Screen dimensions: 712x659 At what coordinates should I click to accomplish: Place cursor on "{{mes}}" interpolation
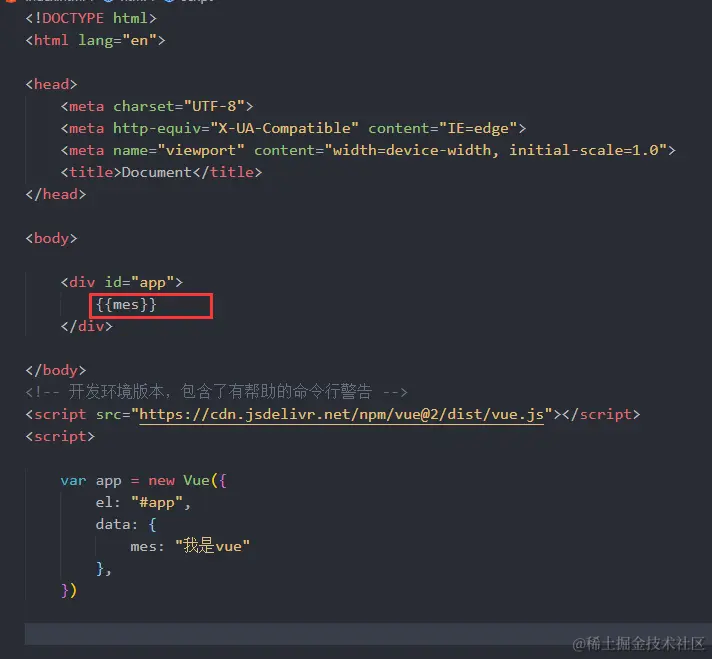pos(126,304)
